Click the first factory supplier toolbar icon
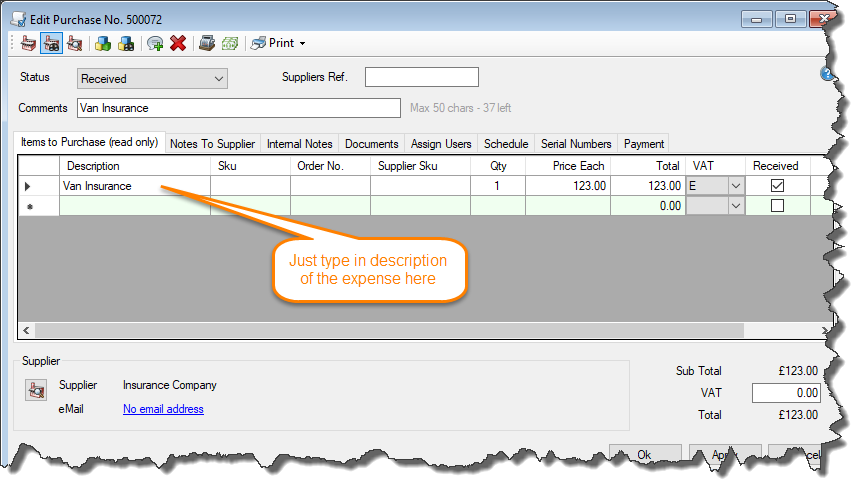The width and height of the screenshot is (866, 492). tap(29, 43)
